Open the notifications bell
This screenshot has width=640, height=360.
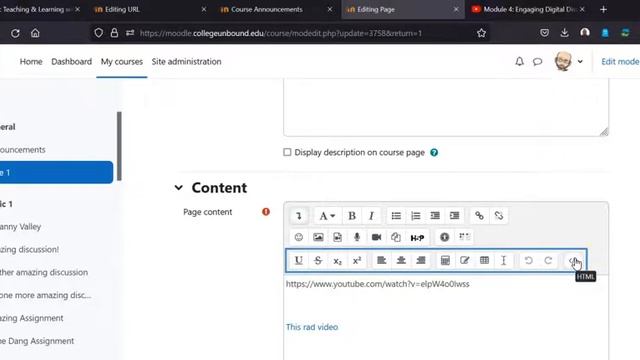(x=519, y=62)
